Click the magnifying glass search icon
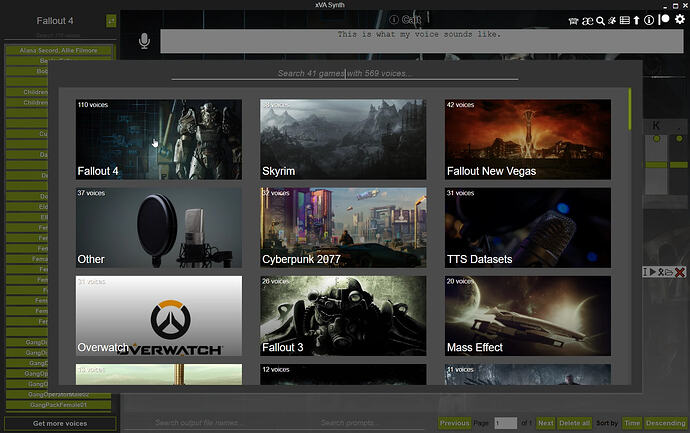The height and width of the screenshot is (433, 690). pyautogui.click(x=600, y=21)
